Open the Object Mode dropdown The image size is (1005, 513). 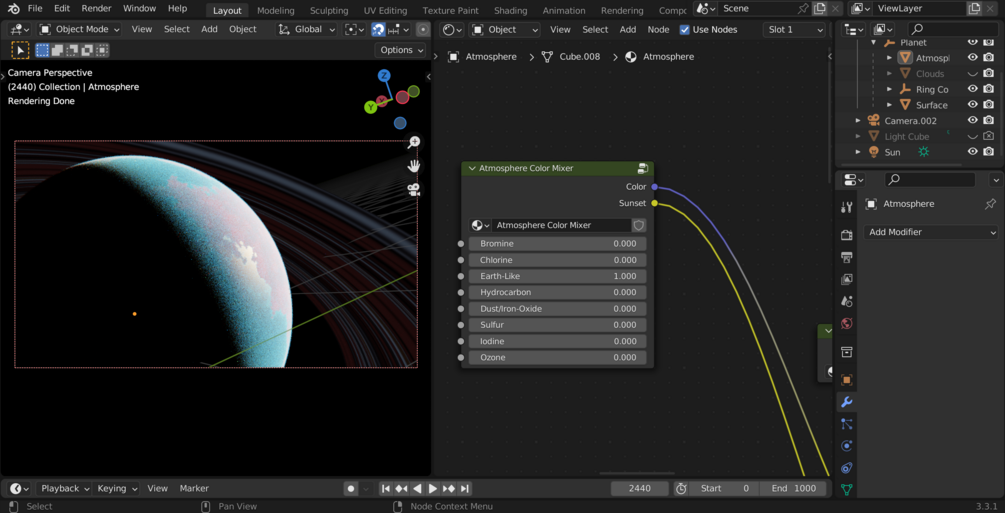click(79, 29)
